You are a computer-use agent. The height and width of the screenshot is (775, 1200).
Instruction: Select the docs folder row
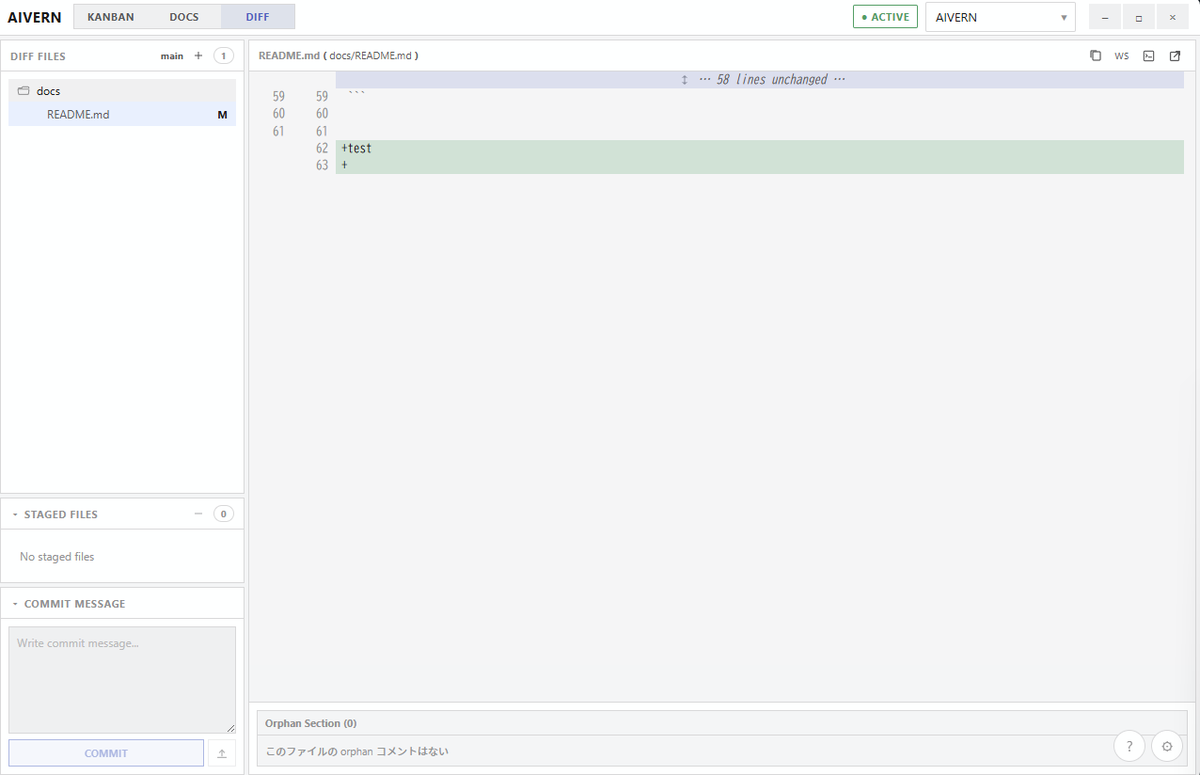tap(122, 91)
